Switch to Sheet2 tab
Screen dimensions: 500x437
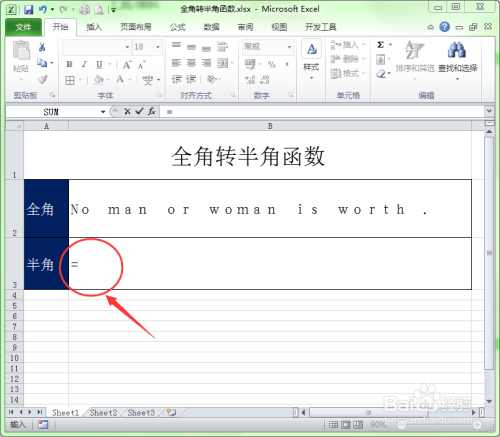pyautogui.click(x=103, y=413)
